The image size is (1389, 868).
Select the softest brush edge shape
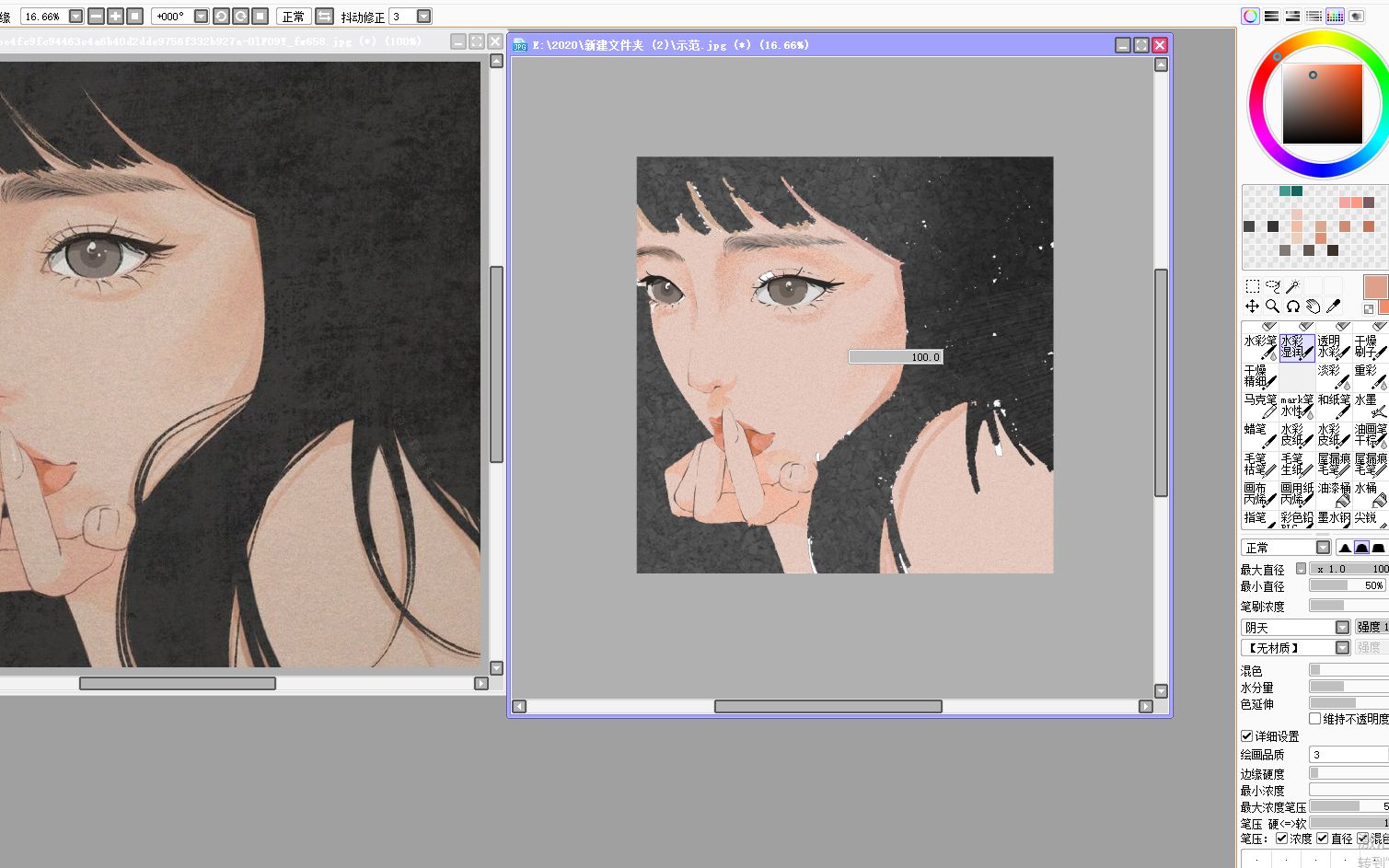point(1345,548)
